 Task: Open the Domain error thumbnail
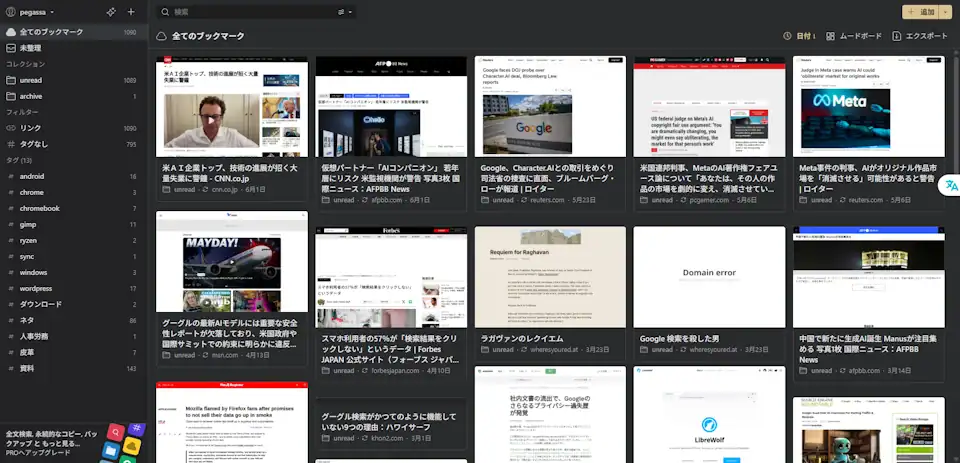pos(710,277)
